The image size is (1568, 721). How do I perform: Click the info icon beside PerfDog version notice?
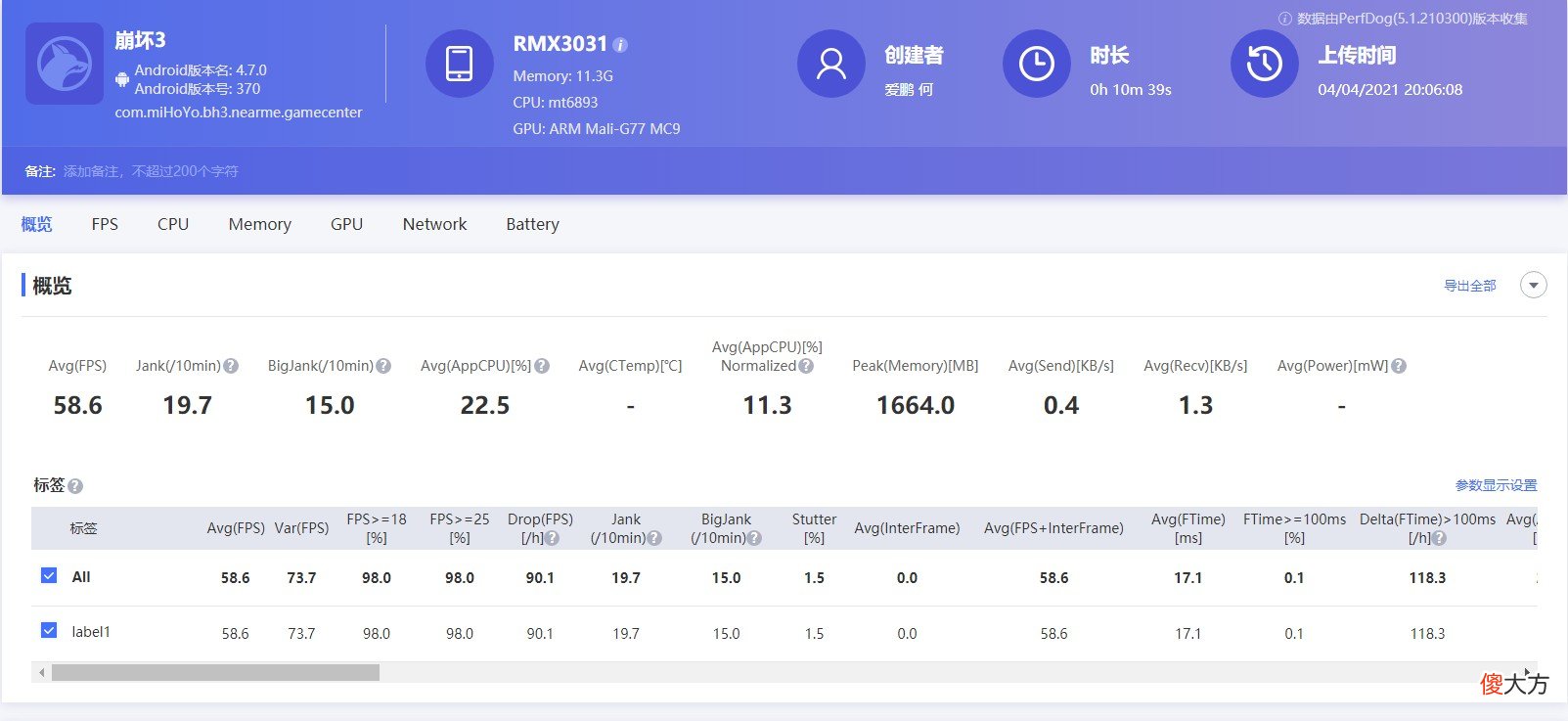pyautogui.click(x=1285, y=19)
